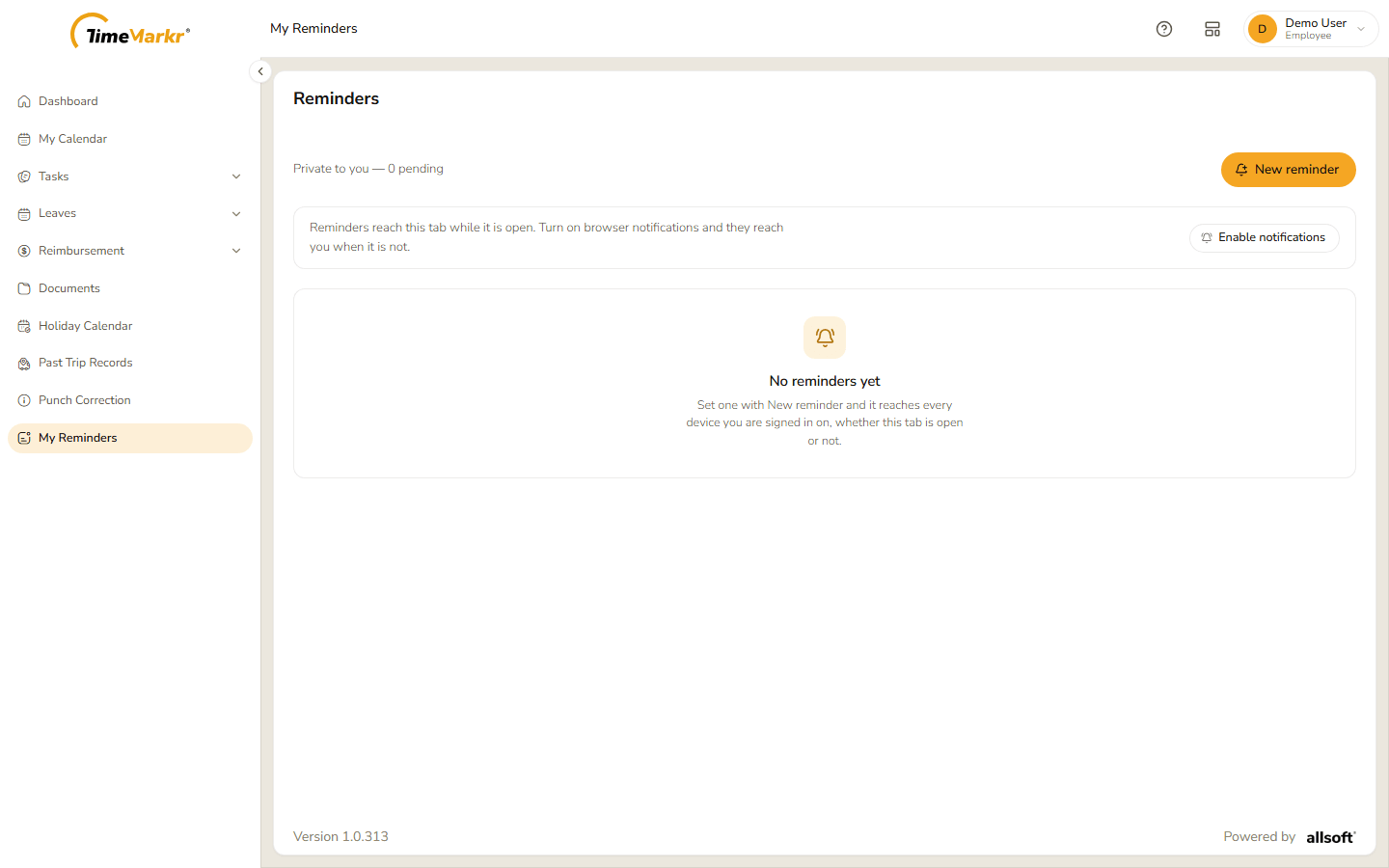Click the bell icon in empty reminders card
This screenshot has height=868, width=1389.
825,338
